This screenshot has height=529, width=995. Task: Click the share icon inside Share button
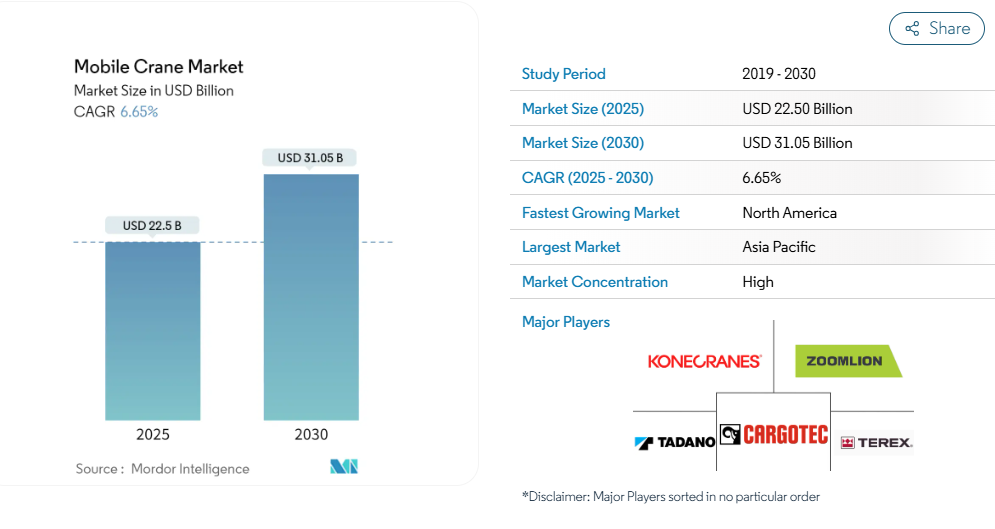click(x=912, y=29)
